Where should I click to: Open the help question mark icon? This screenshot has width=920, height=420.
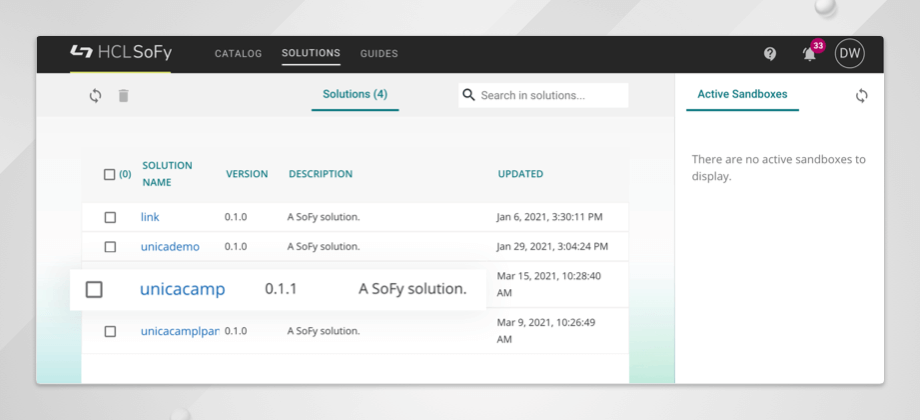click(x=770, y=54)
